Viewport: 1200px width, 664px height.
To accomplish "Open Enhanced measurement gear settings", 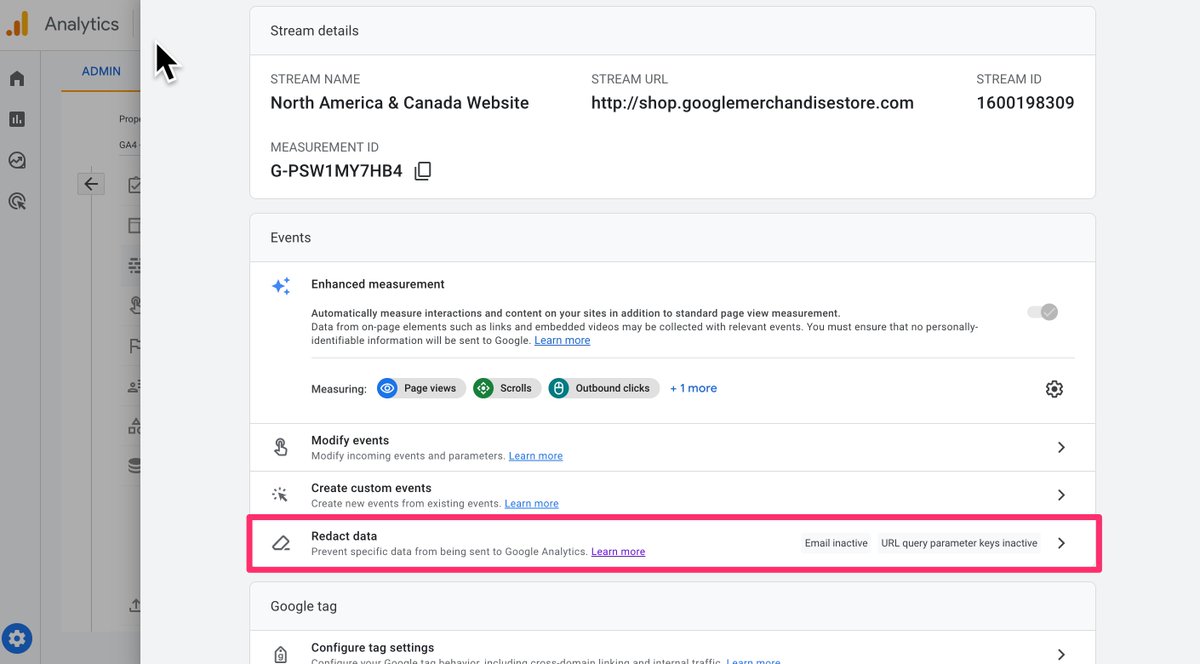I will [x=1054, y=389].
